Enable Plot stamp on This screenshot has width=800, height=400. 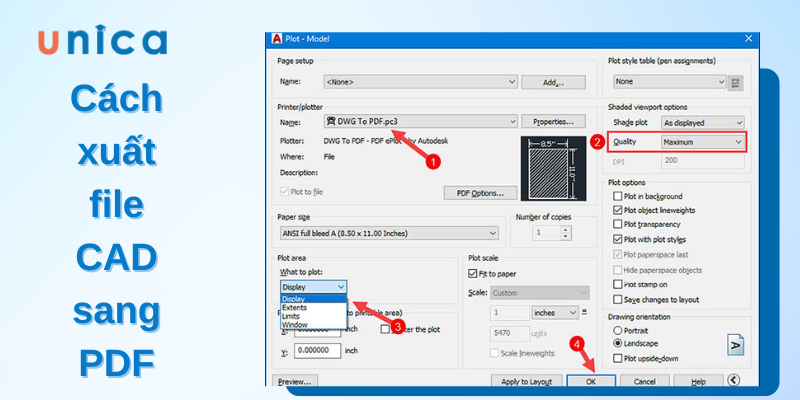(x=617, y=284)
